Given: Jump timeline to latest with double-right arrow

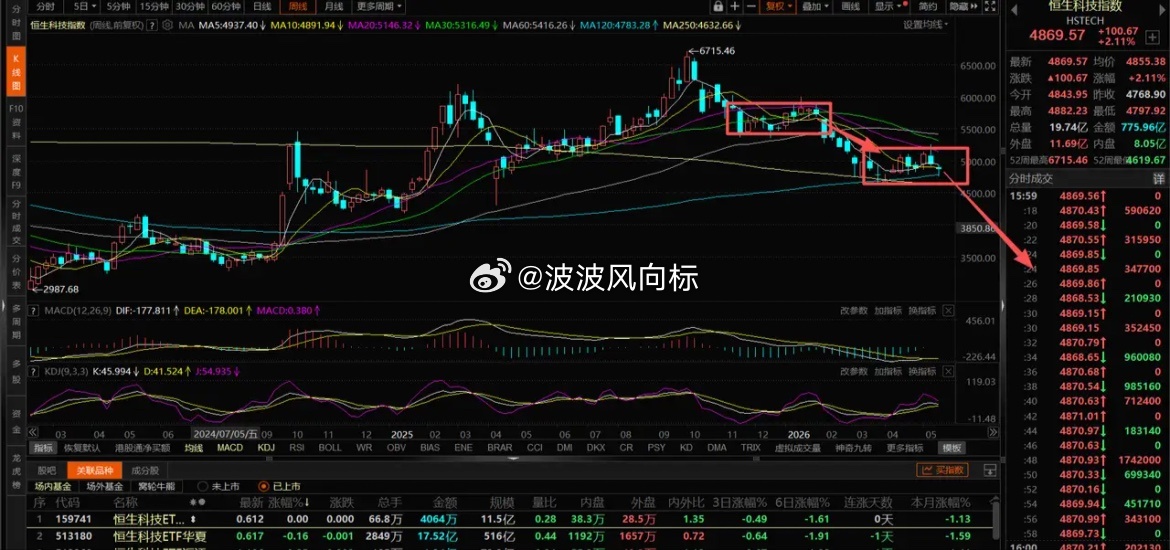Looking at the screenshot, I should (993, 432).
